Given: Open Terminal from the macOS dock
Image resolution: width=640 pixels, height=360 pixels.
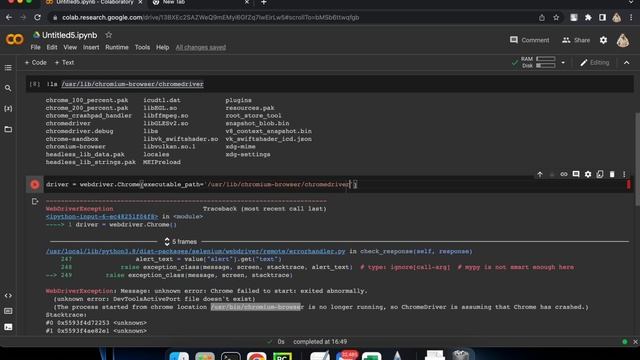Looking at the screenshot, I should (x=231, y=357).
